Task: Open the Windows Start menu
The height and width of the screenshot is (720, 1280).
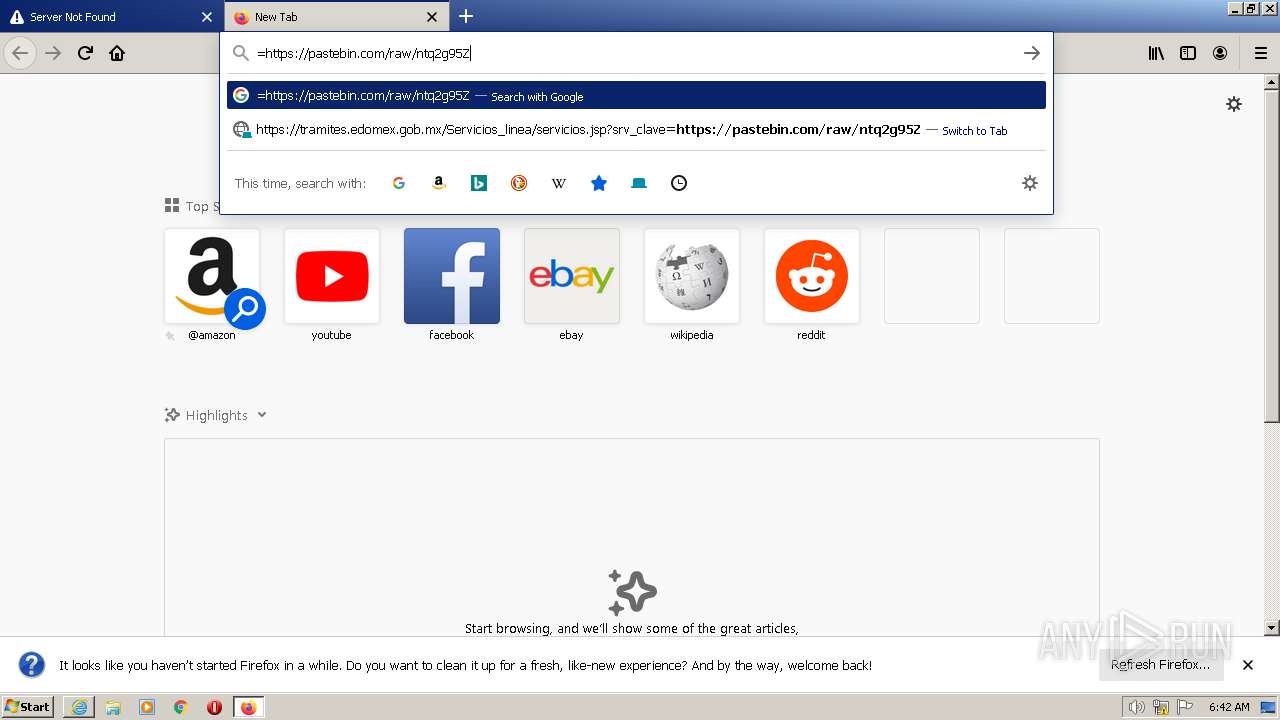Action: [28, 707]
